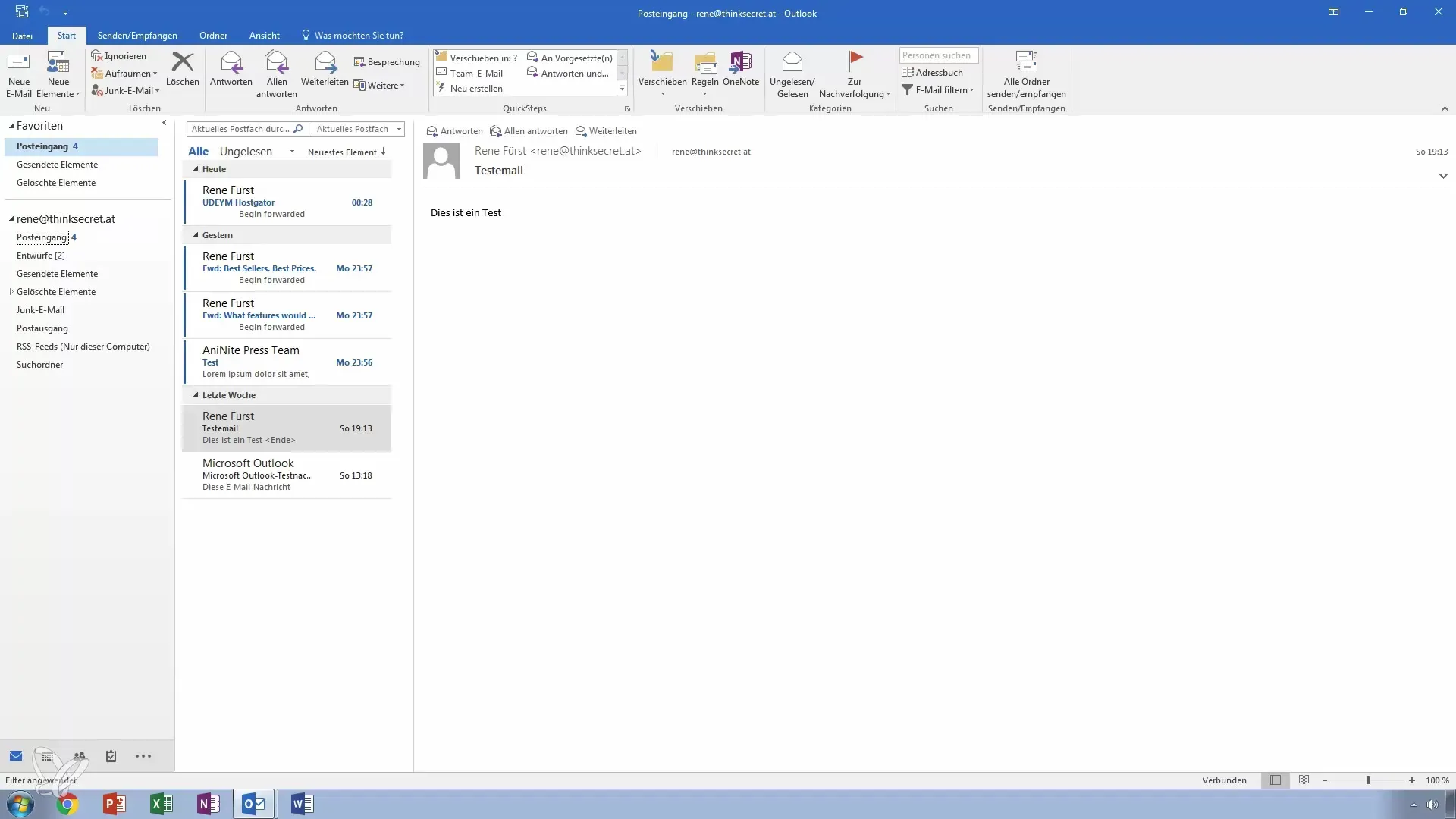Select the Team-E-Mail quick step

click(469, 73)
